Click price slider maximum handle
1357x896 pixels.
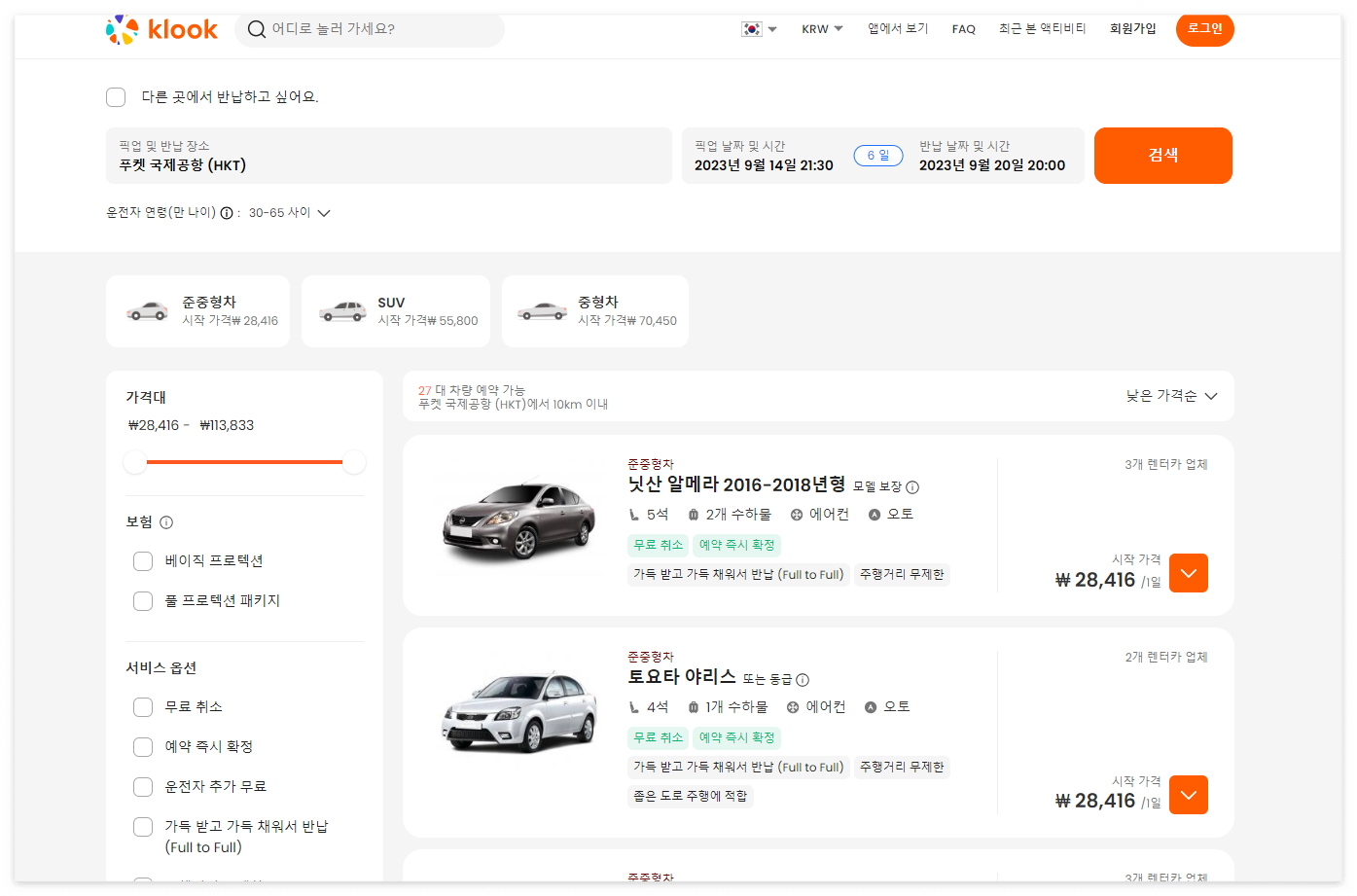point(354,462)
